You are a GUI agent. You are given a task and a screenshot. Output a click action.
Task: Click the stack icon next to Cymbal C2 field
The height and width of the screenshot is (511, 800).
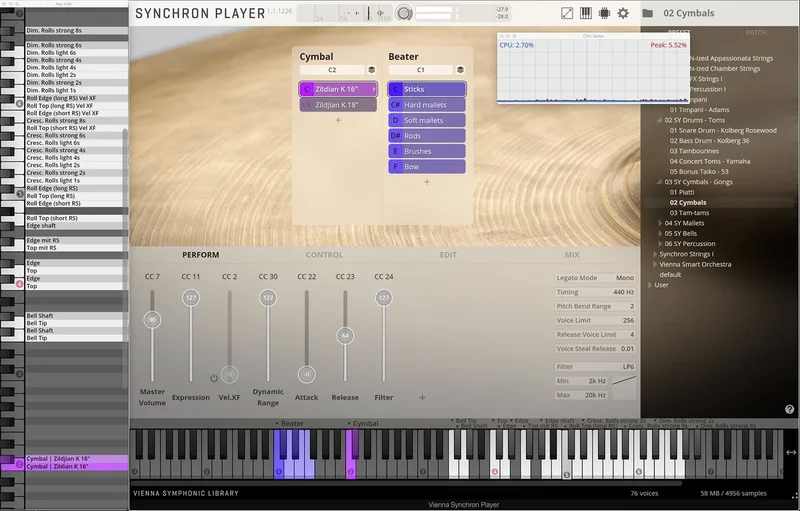click(x=371, y=70)
